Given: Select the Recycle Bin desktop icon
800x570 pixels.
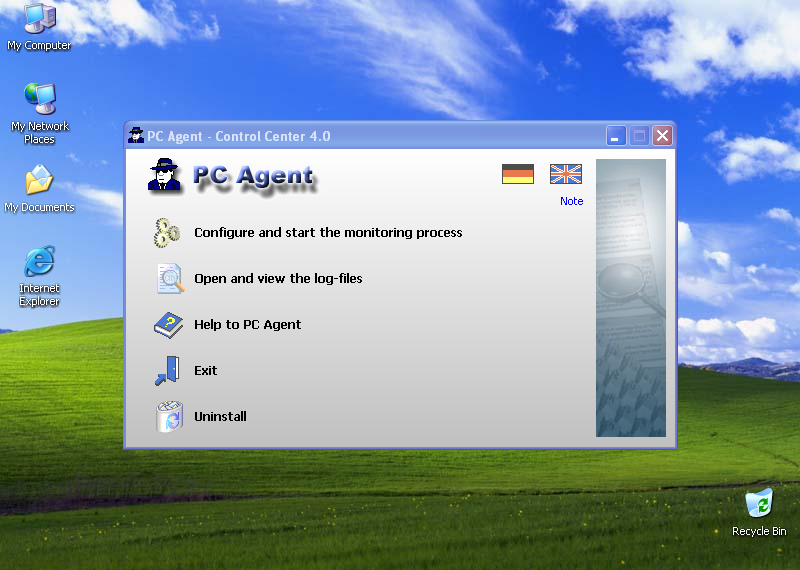Looking at the screenshot, I should click(x=759, y=512).
